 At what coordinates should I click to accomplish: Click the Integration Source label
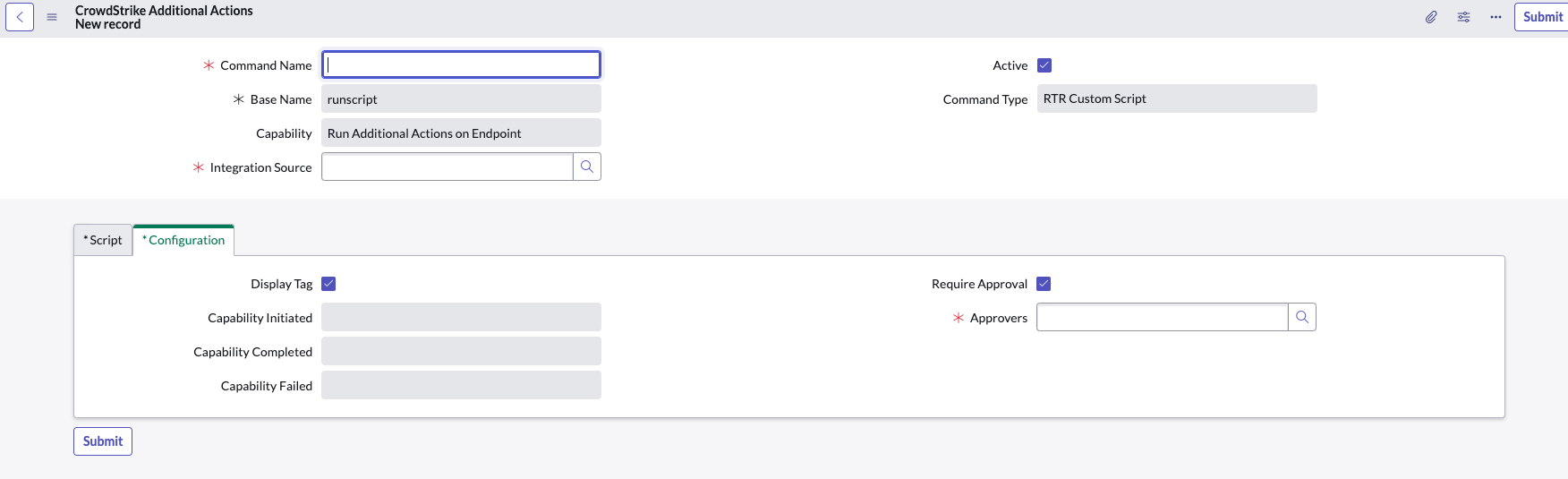(x=260, y=167)
